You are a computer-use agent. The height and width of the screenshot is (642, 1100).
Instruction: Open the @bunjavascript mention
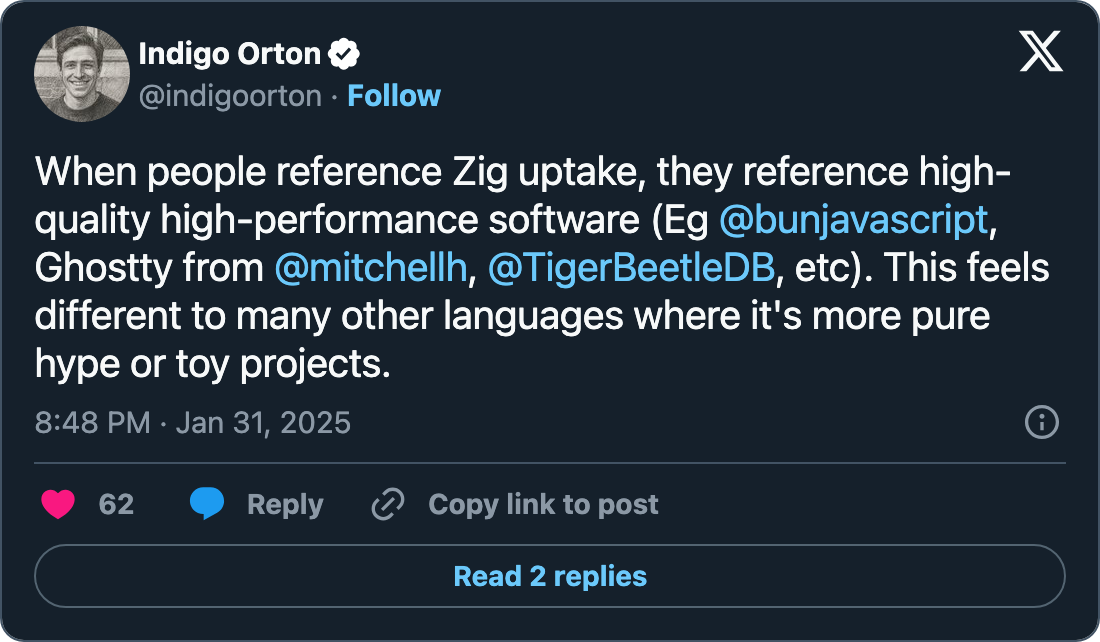click(853, 221)
